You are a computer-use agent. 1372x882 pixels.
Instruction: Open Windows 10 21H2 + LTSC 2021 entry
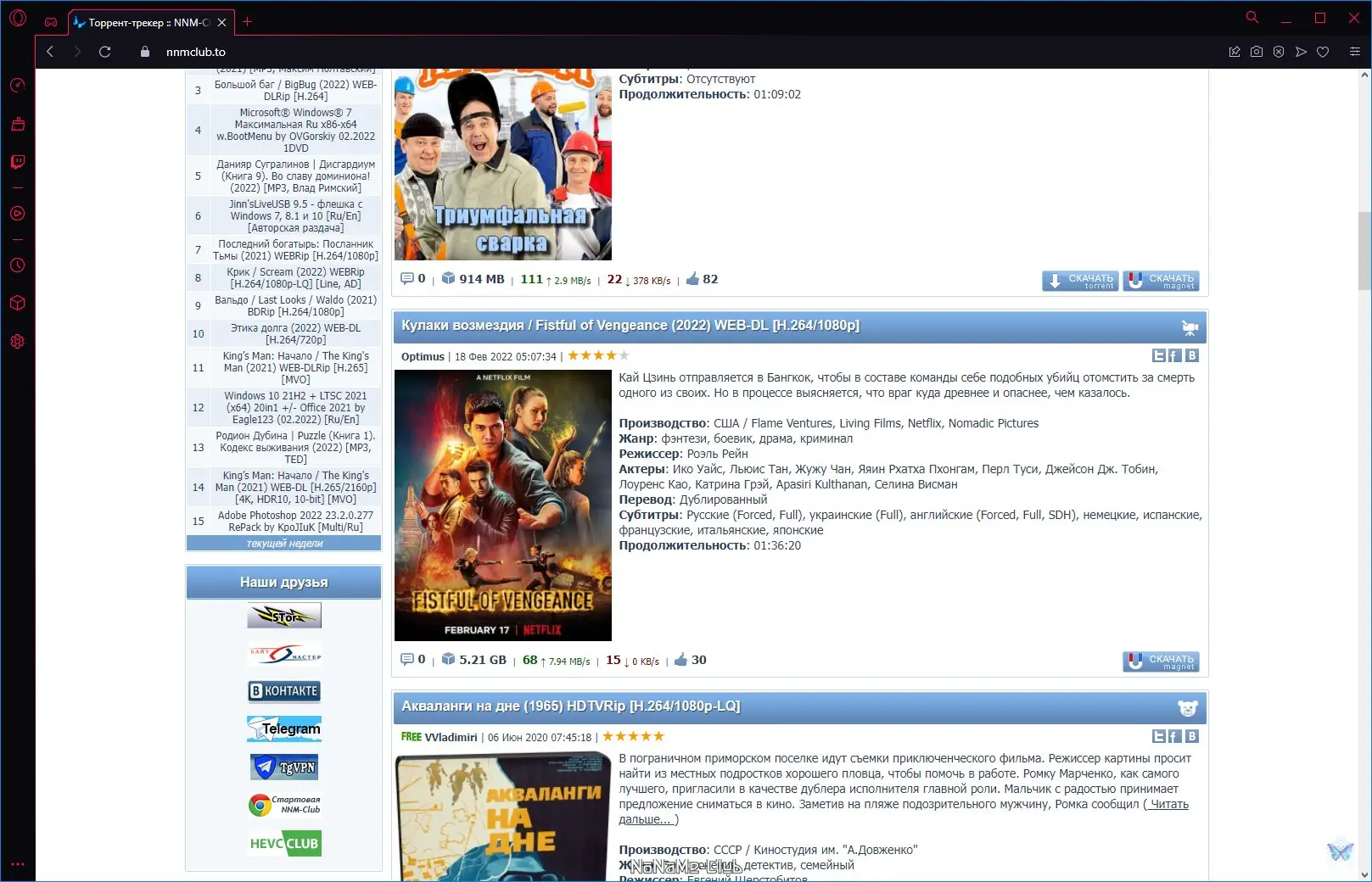[x=295, y=408]
